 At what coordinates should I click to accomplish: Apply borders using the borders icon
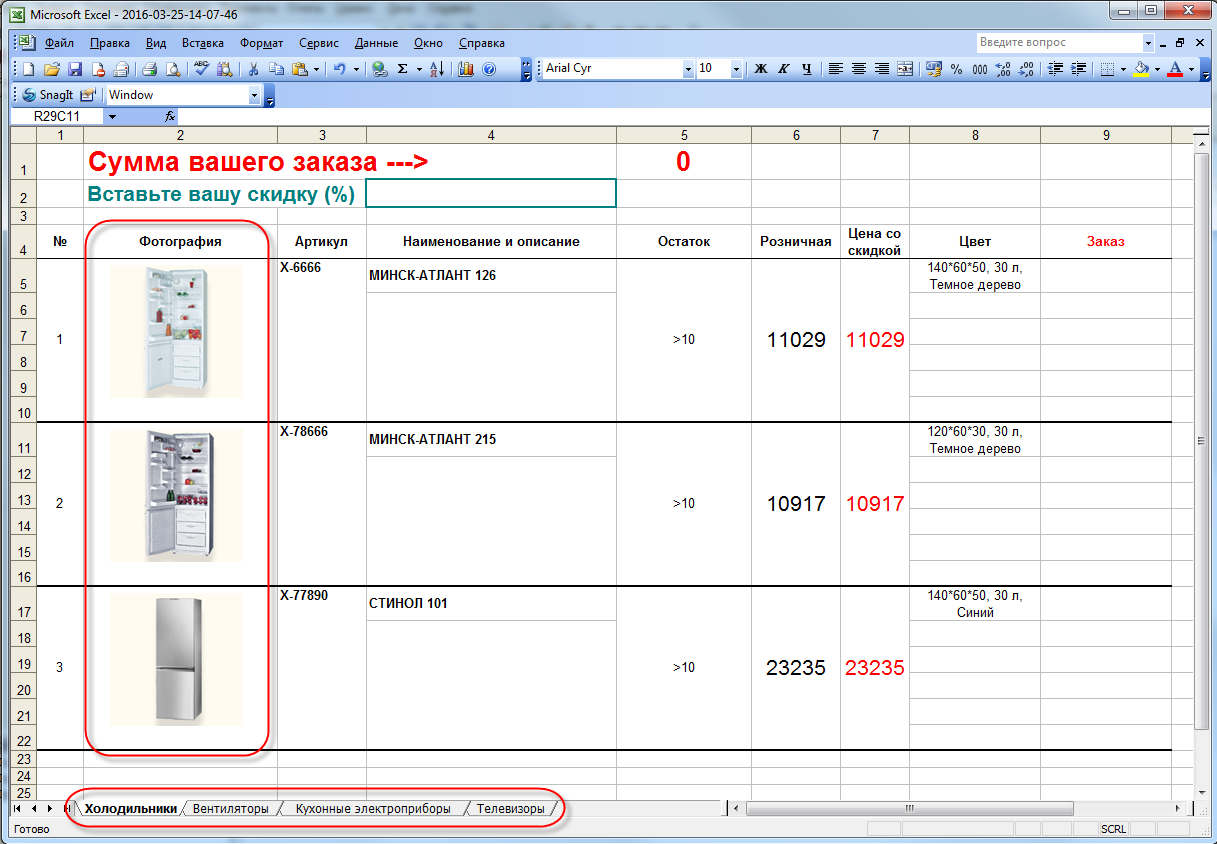click(1106, 69)
